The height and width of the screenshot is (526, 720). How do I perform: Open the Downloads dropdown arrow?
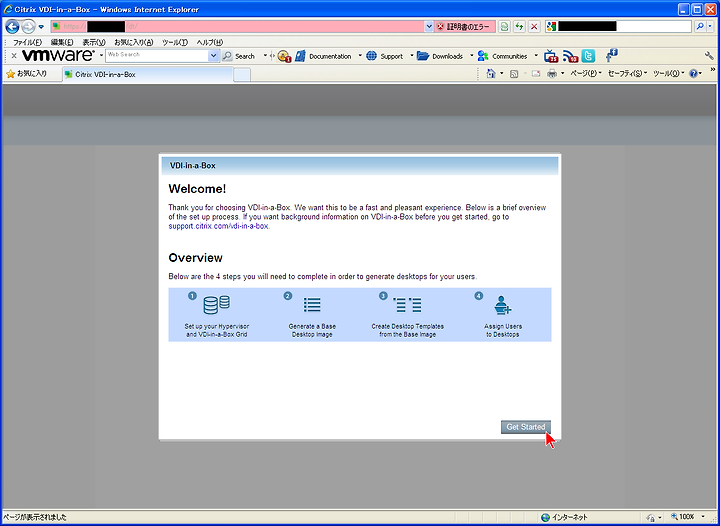click(x=471, y=56)
